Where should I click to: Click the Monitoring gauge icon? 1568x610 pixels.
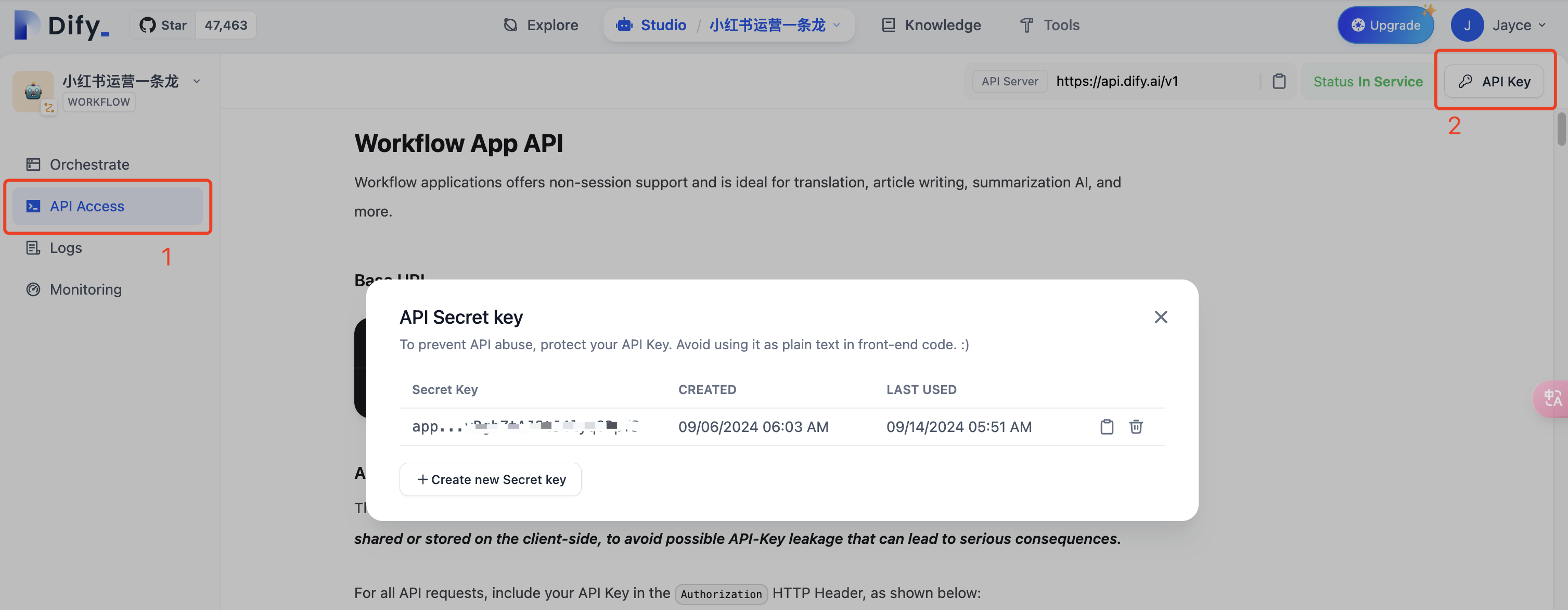(33, 289)
